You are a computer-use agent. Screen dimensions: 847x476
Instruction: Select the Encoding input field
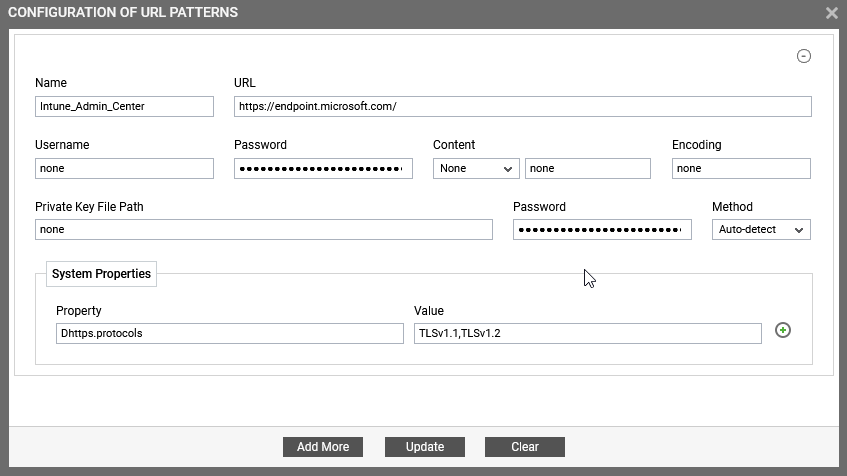(x=741, y=169)
